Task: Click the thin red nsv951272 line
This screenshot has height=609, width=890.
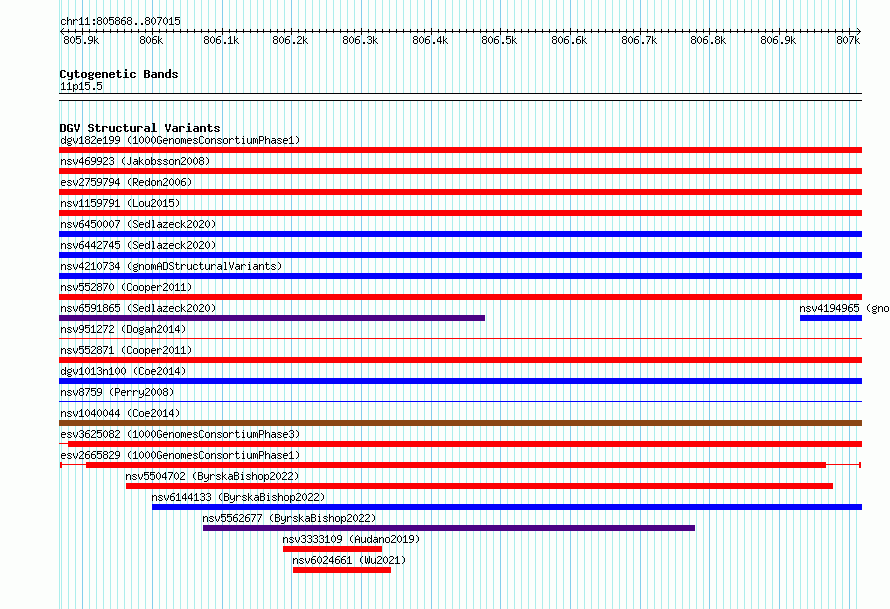Action: point(460,339)
